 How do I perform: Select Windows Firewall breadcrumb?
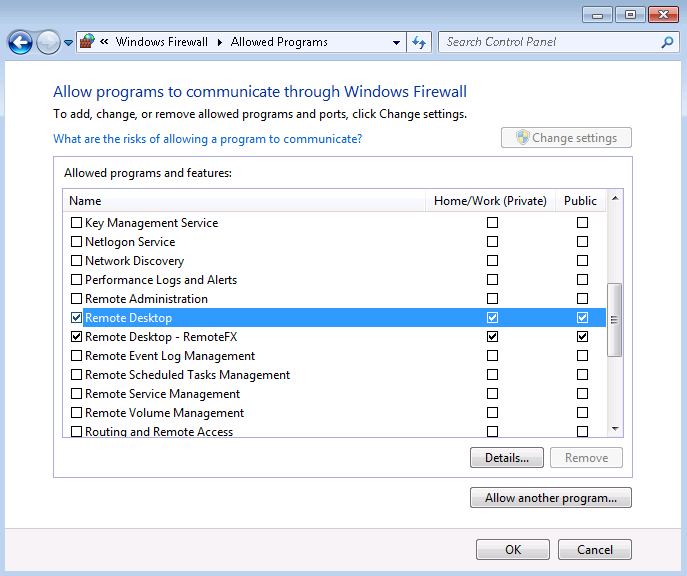(x=162, y=42)
